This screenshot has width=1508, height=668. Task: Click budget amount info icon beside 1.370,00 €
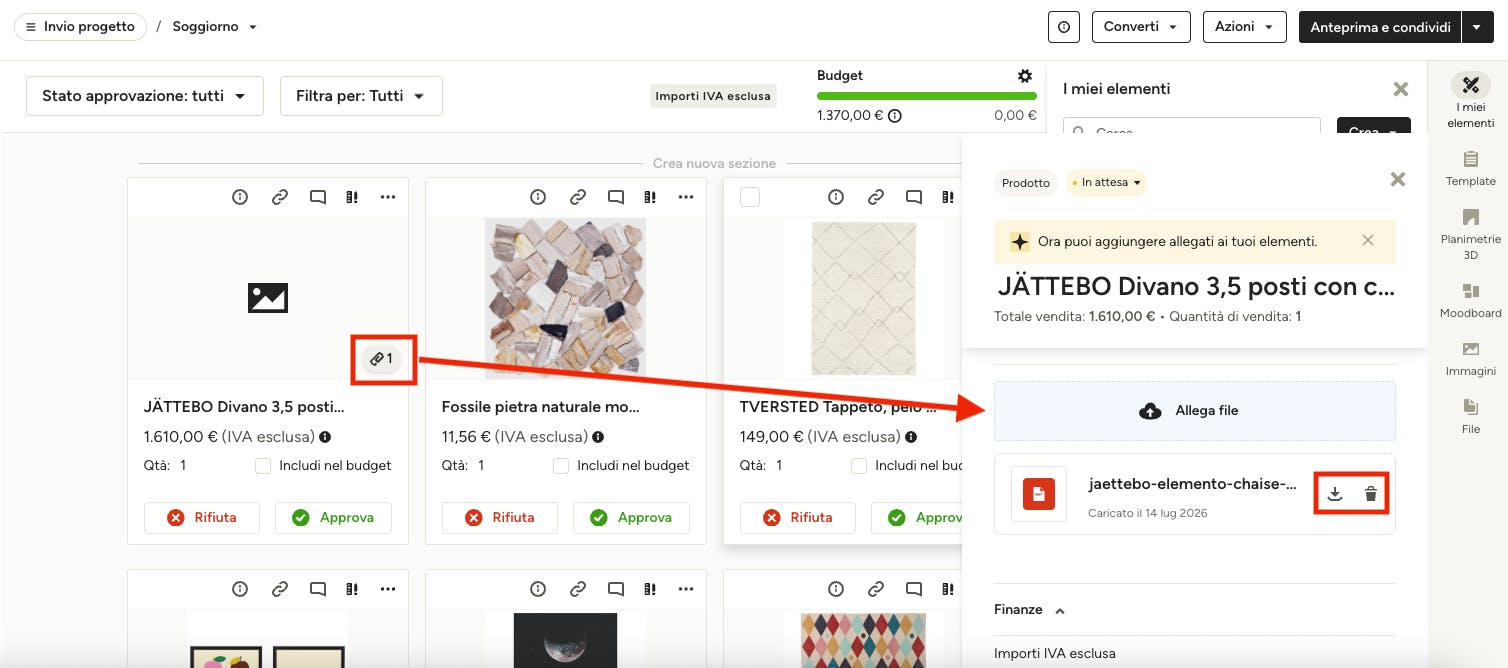point(895,116)
